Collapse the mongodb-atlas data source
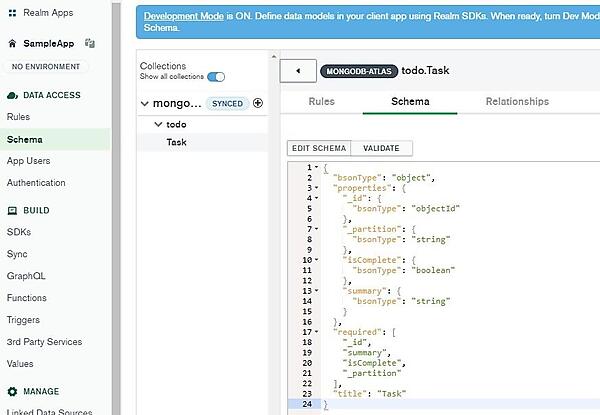600x415 pixels. click(146, 103)
